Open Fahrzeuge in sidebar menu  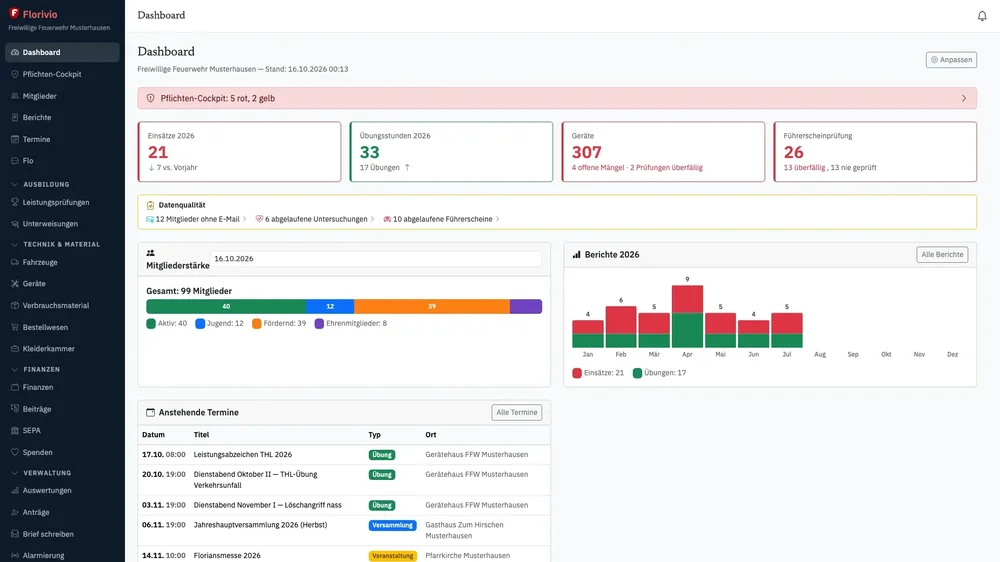[62, 262]
